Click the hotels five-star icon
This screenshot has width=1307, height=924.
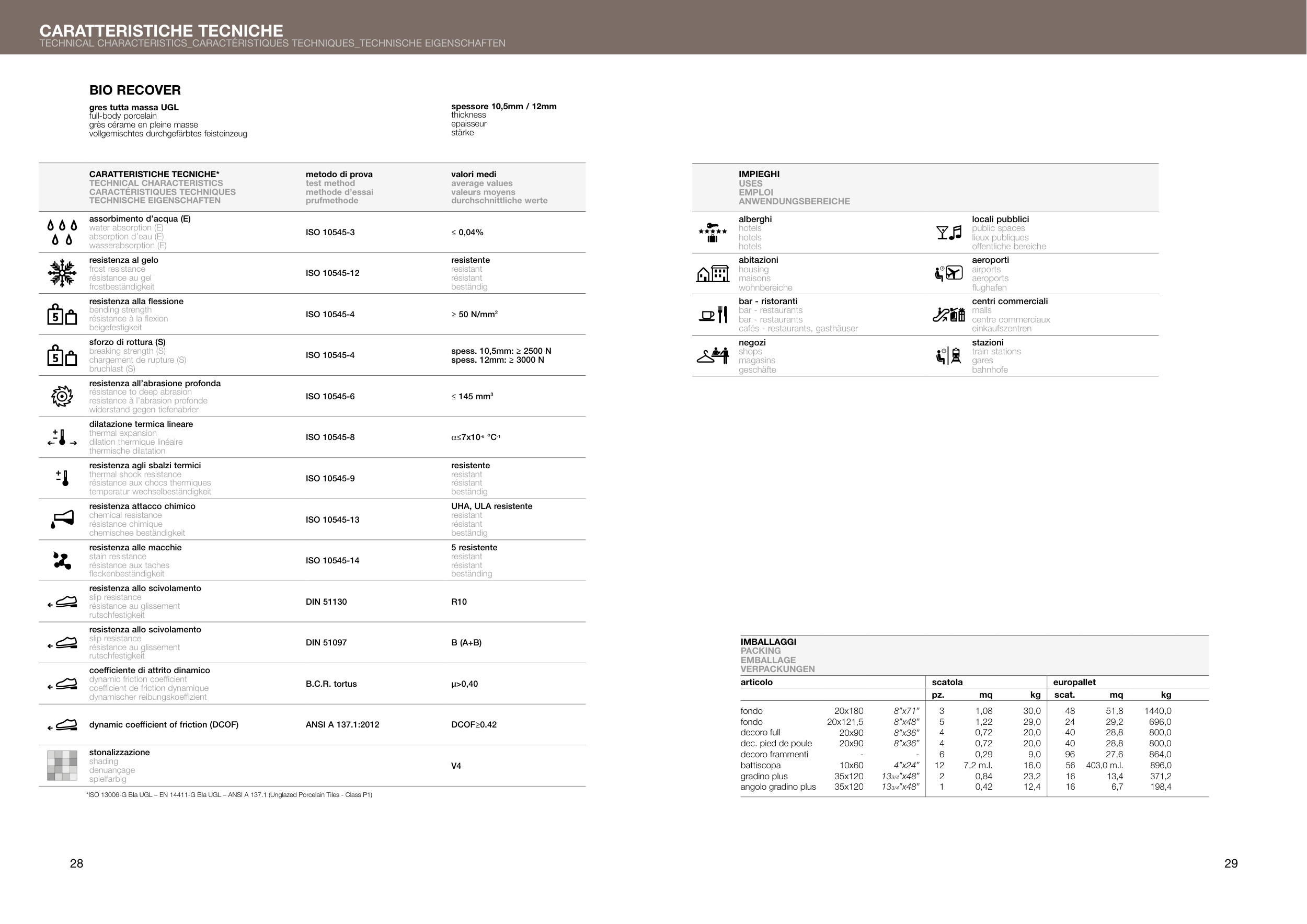[x=712, y=233]
